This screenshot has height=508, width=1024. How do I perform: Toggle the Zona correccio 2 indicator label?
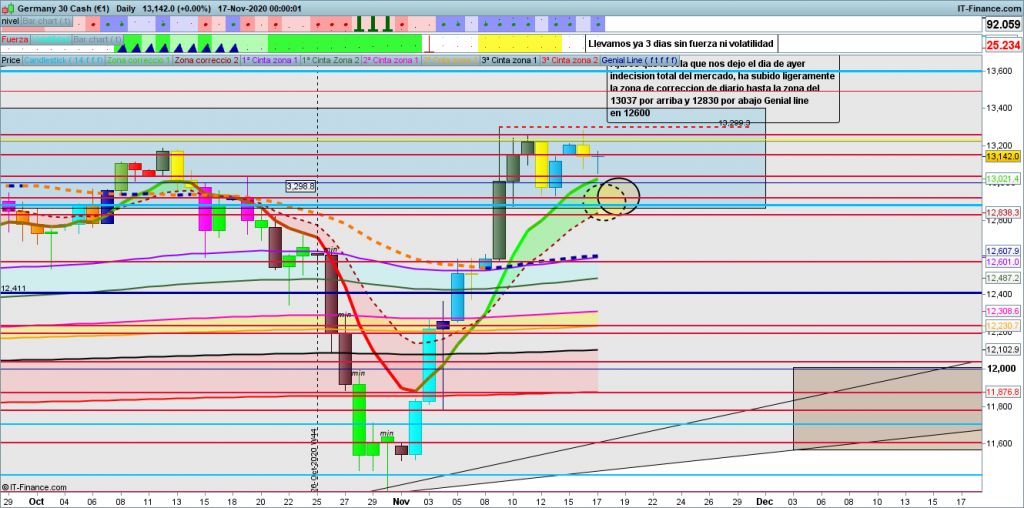click(x=206, y=60)
